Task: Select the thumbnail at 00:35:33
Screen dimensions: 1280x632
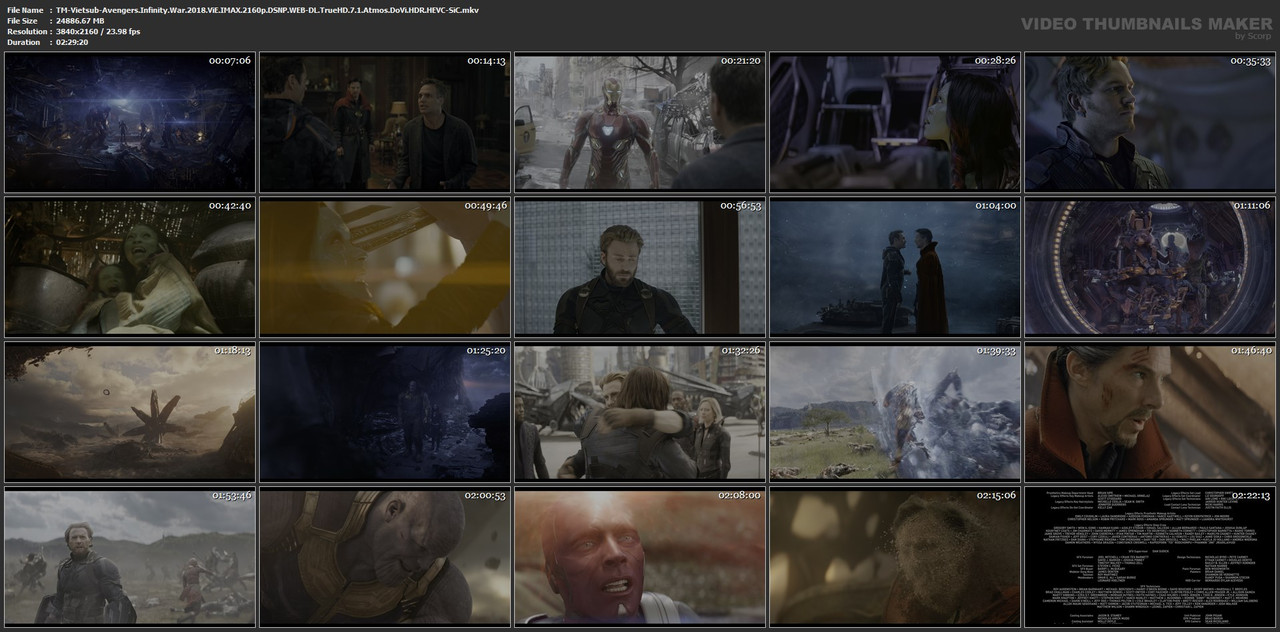Action: (1150, 122)
